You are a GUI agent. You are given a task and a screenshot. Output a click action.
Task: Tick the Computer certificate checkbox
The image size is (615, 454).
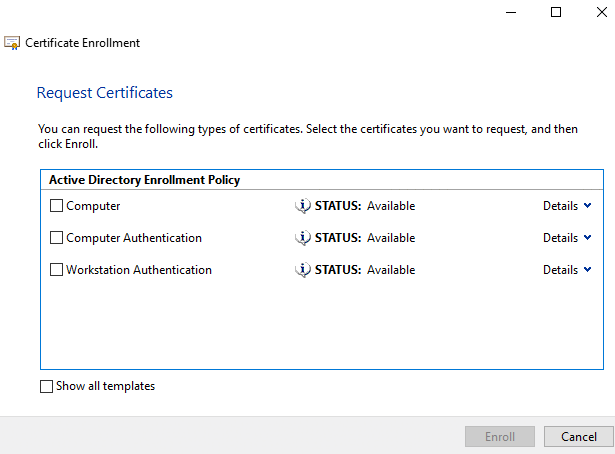56,206
